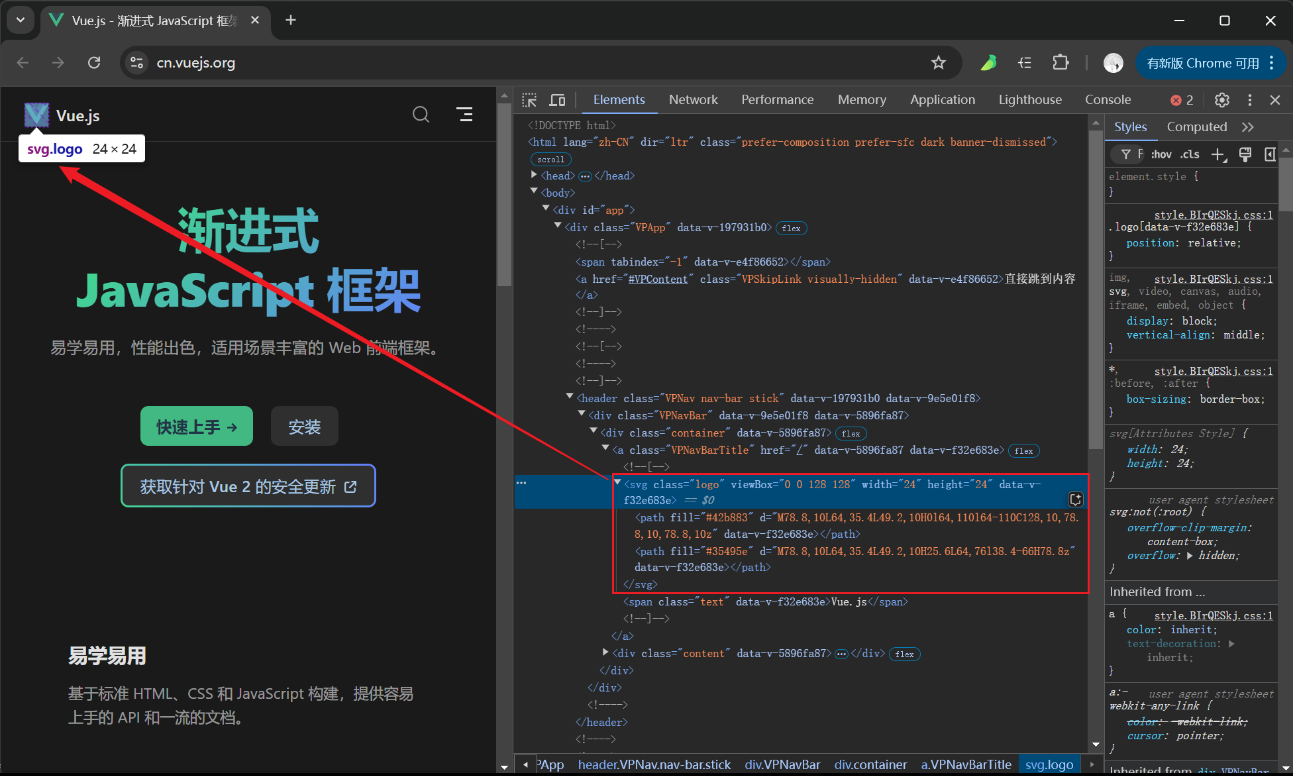The image size is (1293, 776).
Task: Switch to the Network tab
Action: click(x=693, y=100)
